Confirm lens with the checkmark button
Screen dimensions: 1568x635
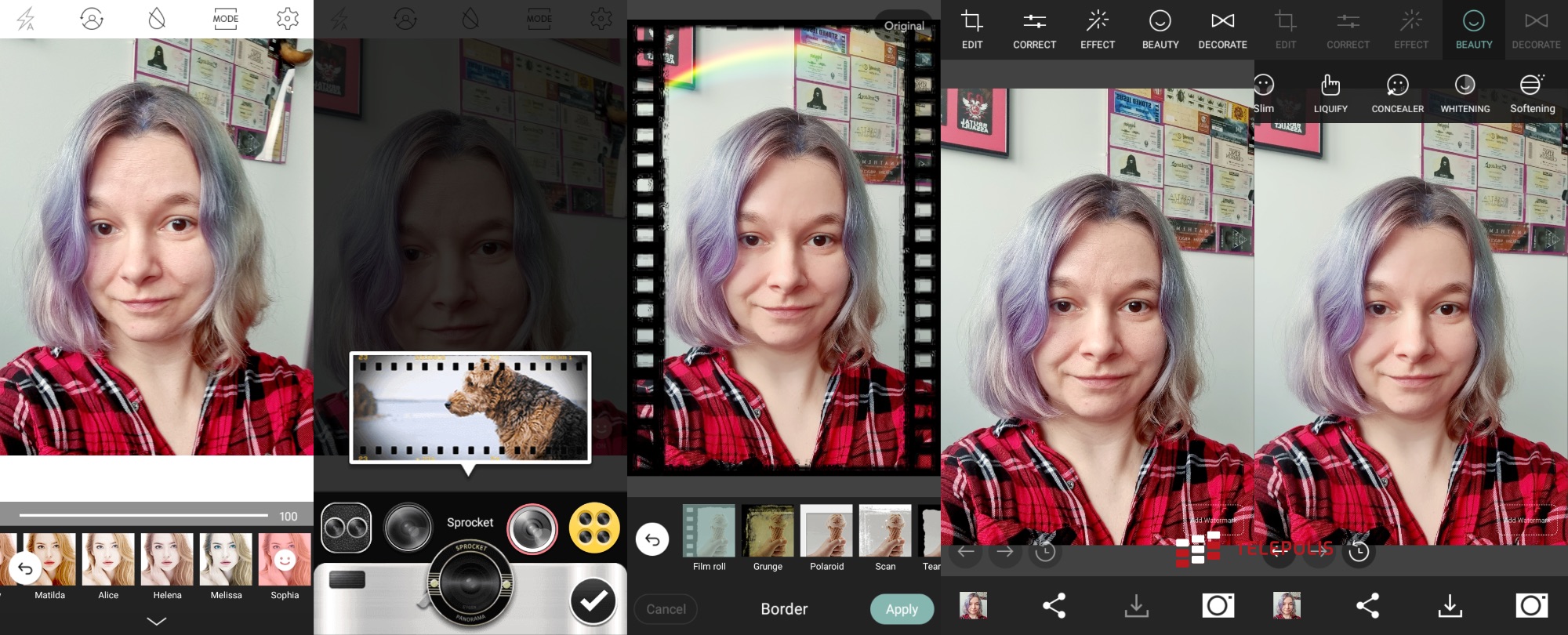(593, 601)
